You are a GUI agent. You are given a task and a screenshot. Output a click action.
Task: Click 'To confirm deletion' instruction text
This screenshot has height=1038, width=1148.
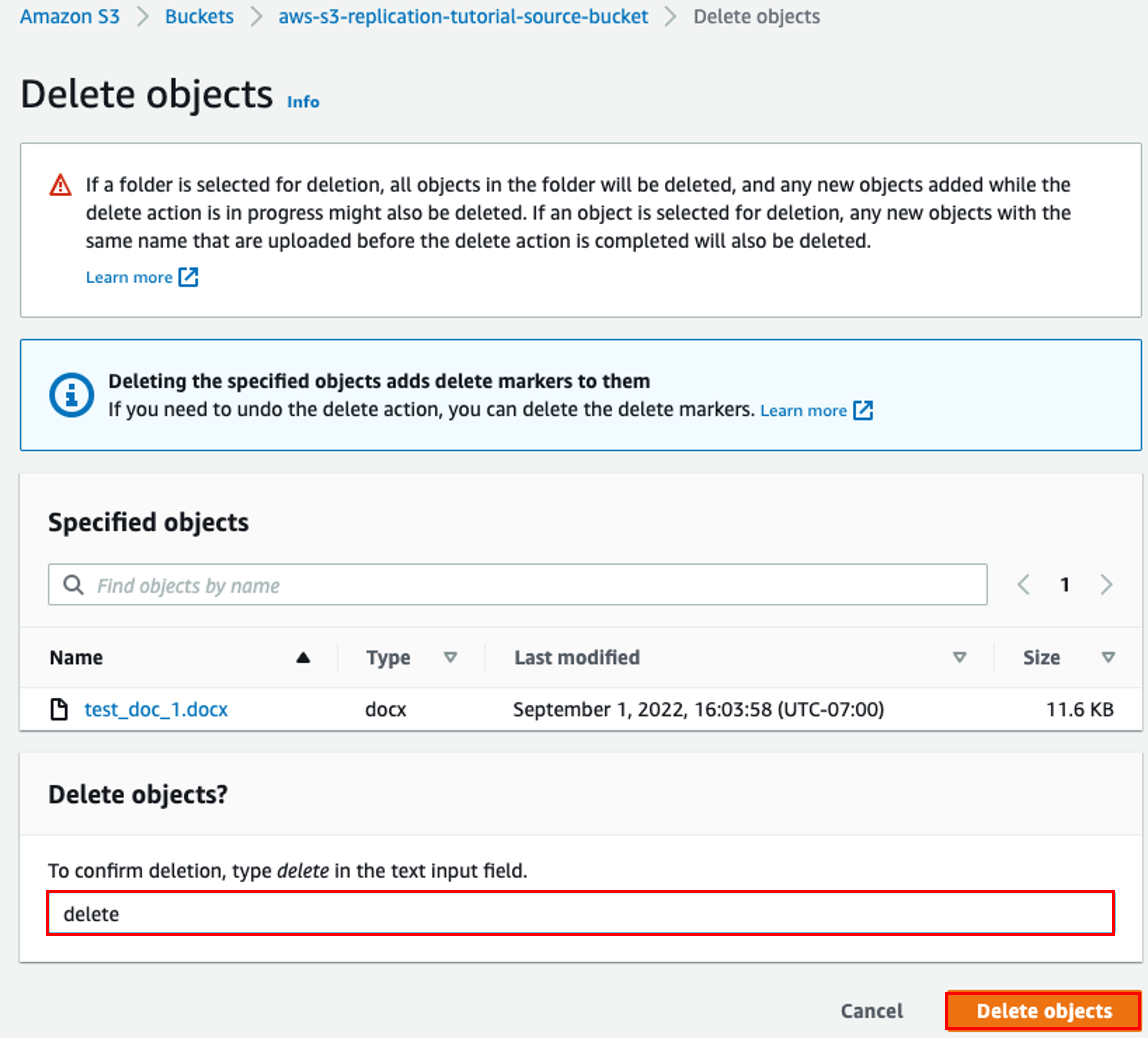pos(288,870)
